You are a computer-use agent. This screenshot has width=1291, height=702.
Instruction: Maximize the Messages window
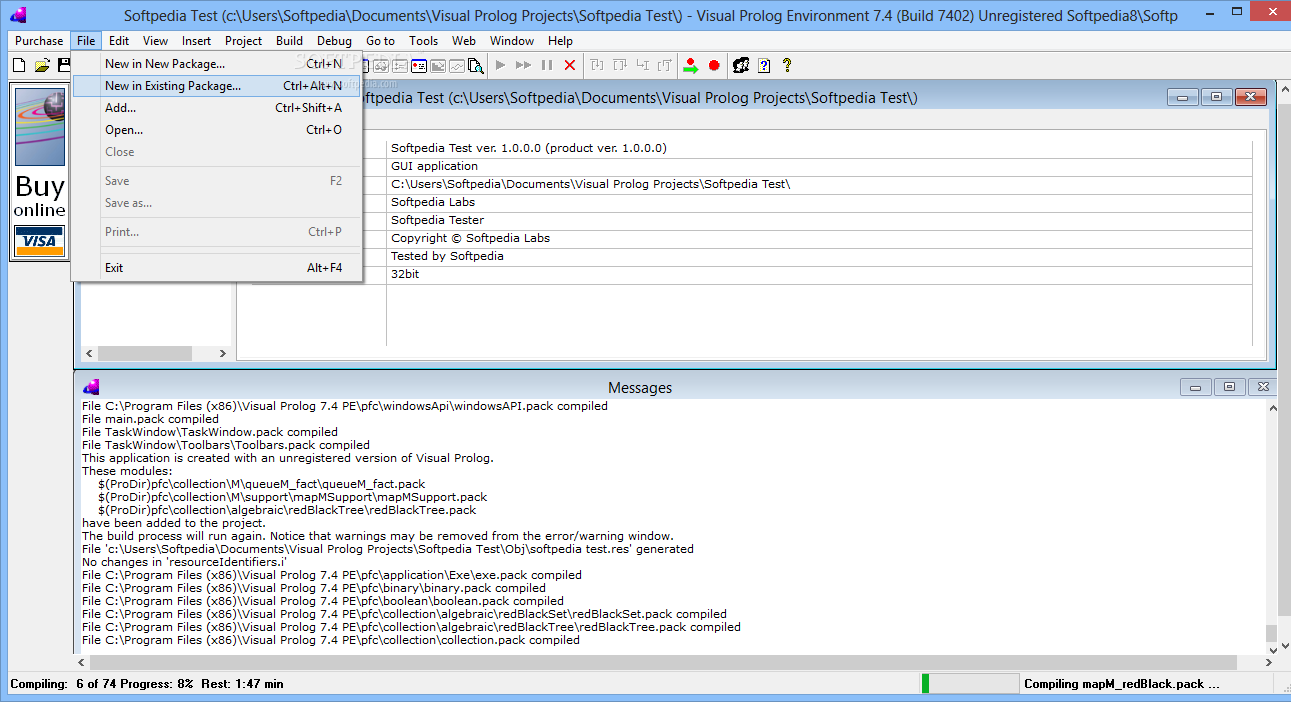tap(1229, 387)
